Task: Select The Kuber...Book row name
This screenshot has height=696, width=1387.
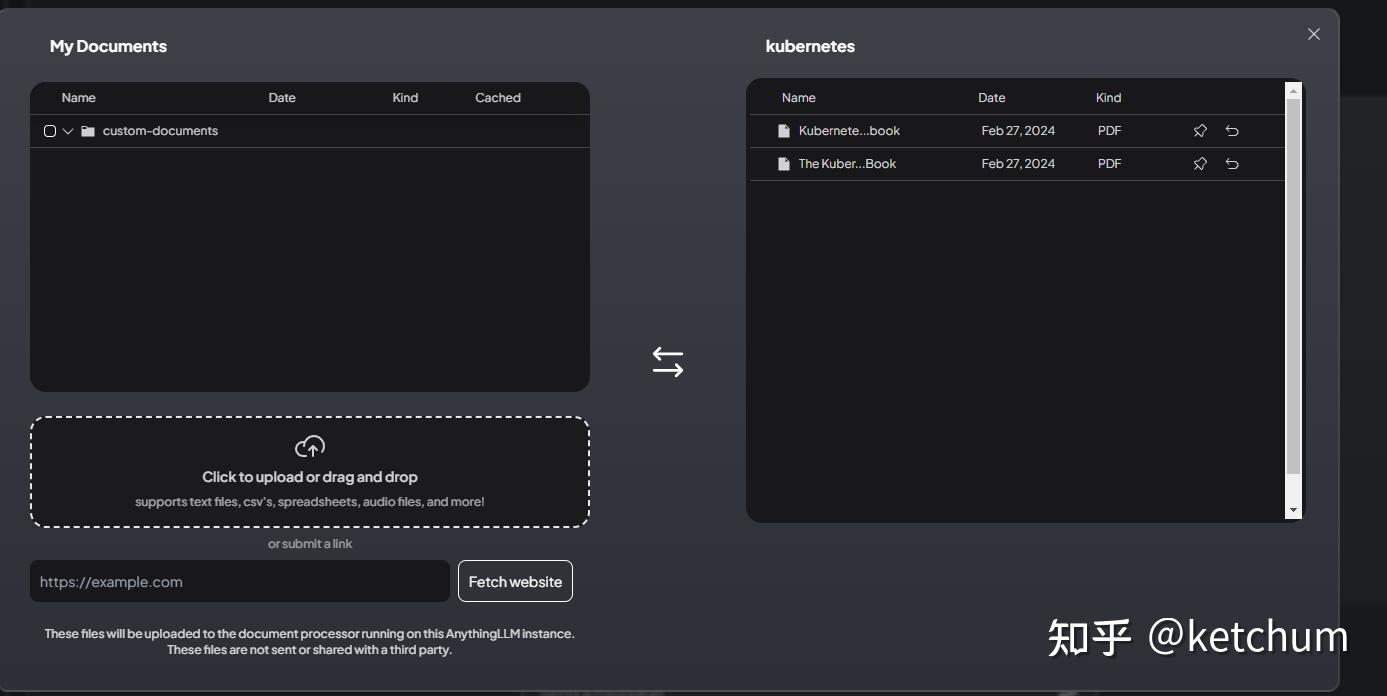Action: (x=847, y=164)
